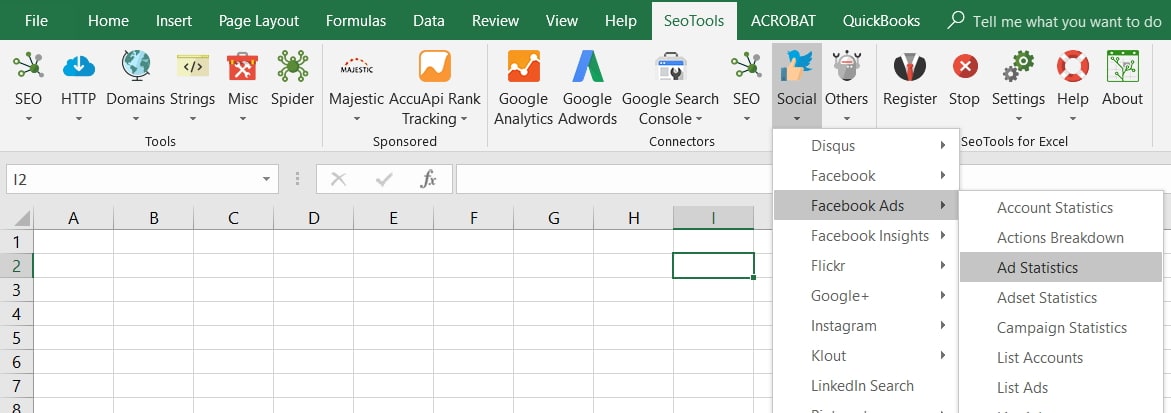The image size is (1171, 413).
Task: Open the Google Analytics connector
Action: (524, 66)
